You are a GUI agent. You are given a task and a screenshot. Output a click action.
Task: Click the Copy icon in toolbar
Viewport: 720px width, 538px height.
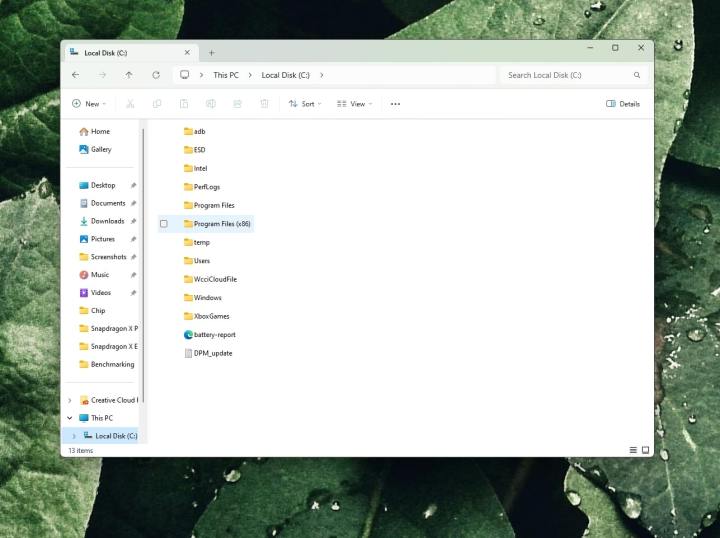157,104
